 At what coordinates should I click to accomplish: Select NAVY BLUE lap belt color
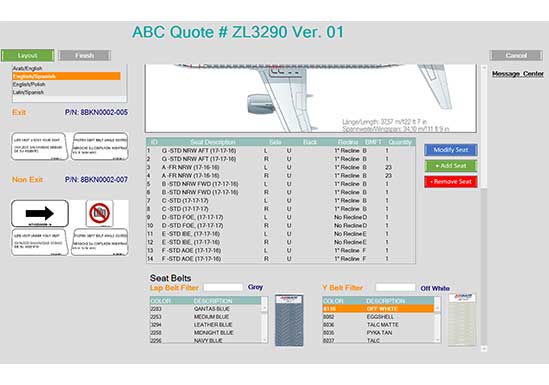coord(206,340)
